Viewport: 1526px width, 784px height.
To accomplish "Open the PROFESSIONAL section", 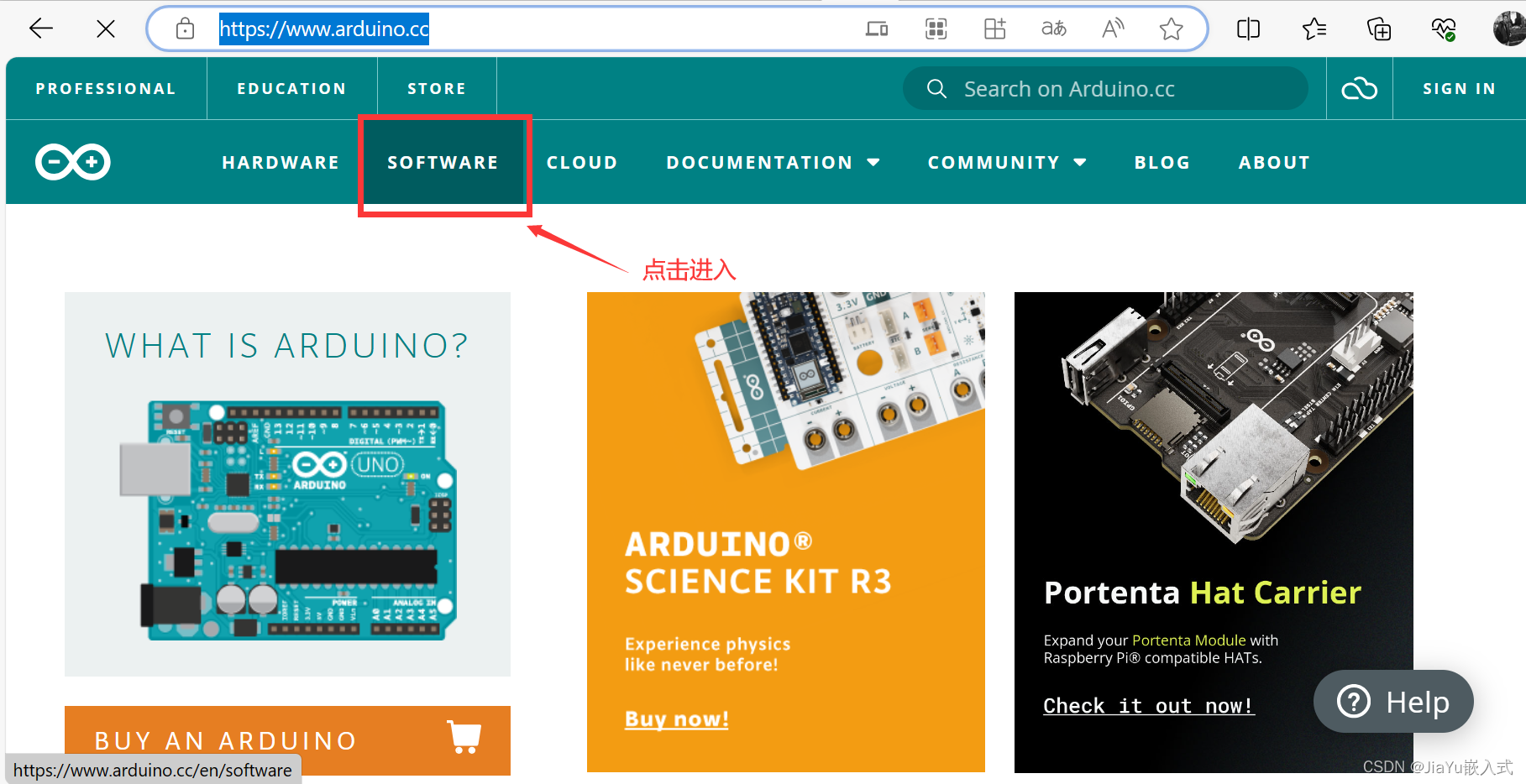I will click(x=106, y=88).
